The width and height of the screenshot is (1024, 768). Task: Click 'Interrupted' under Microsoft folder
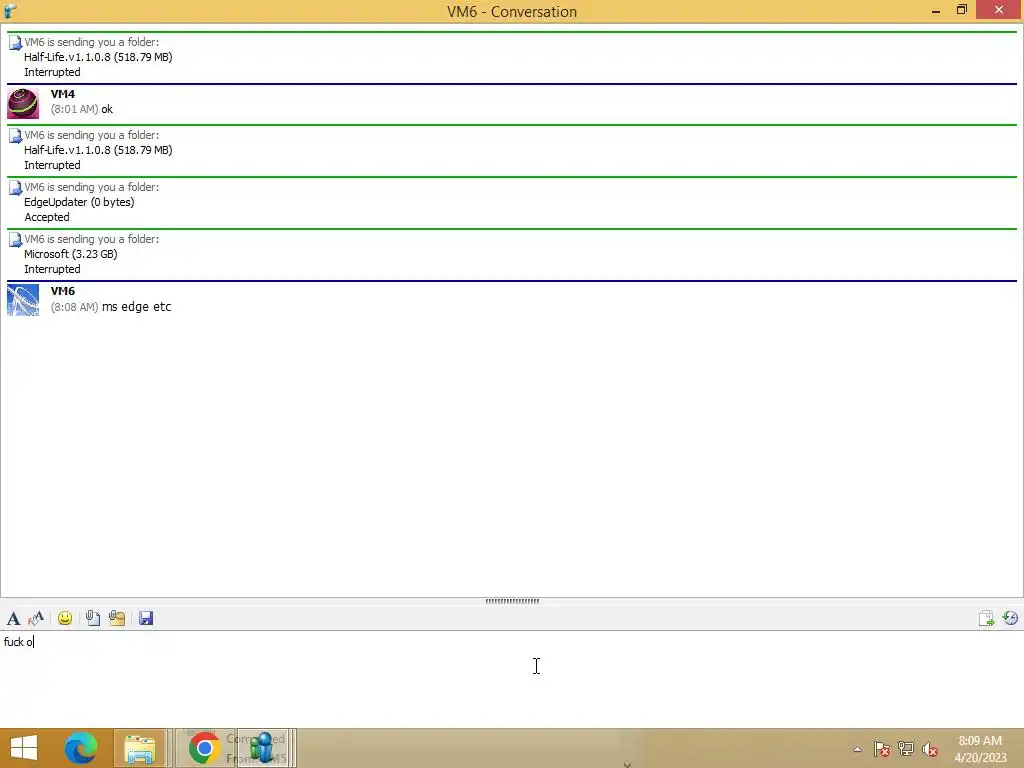coord(52,269)
